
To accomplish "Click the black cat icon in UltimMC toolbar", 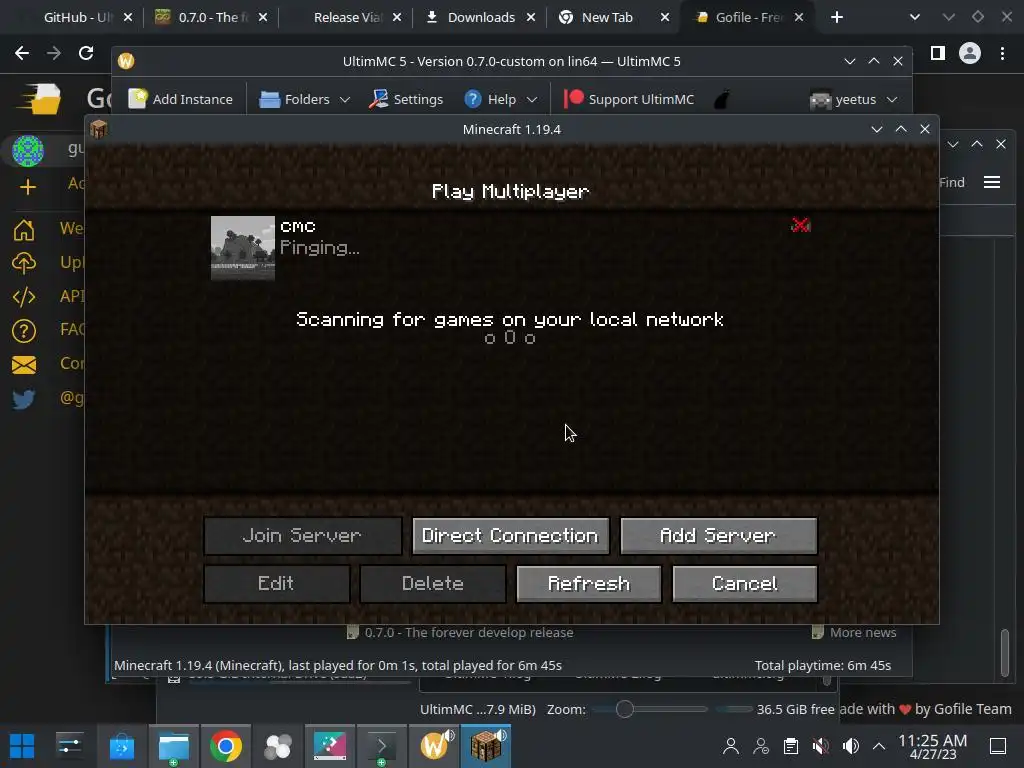I will pos(722,99).
